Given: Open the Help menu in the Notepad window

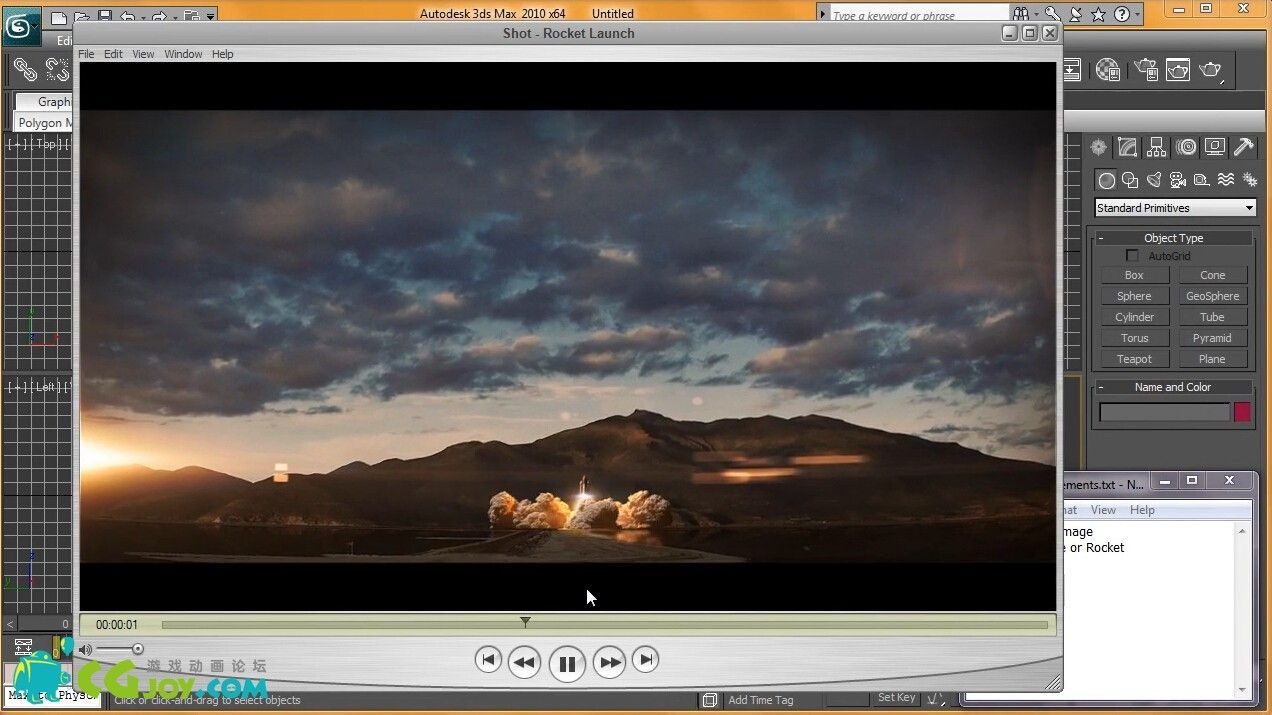Looking at the screenshot, I should (1142, 510).
